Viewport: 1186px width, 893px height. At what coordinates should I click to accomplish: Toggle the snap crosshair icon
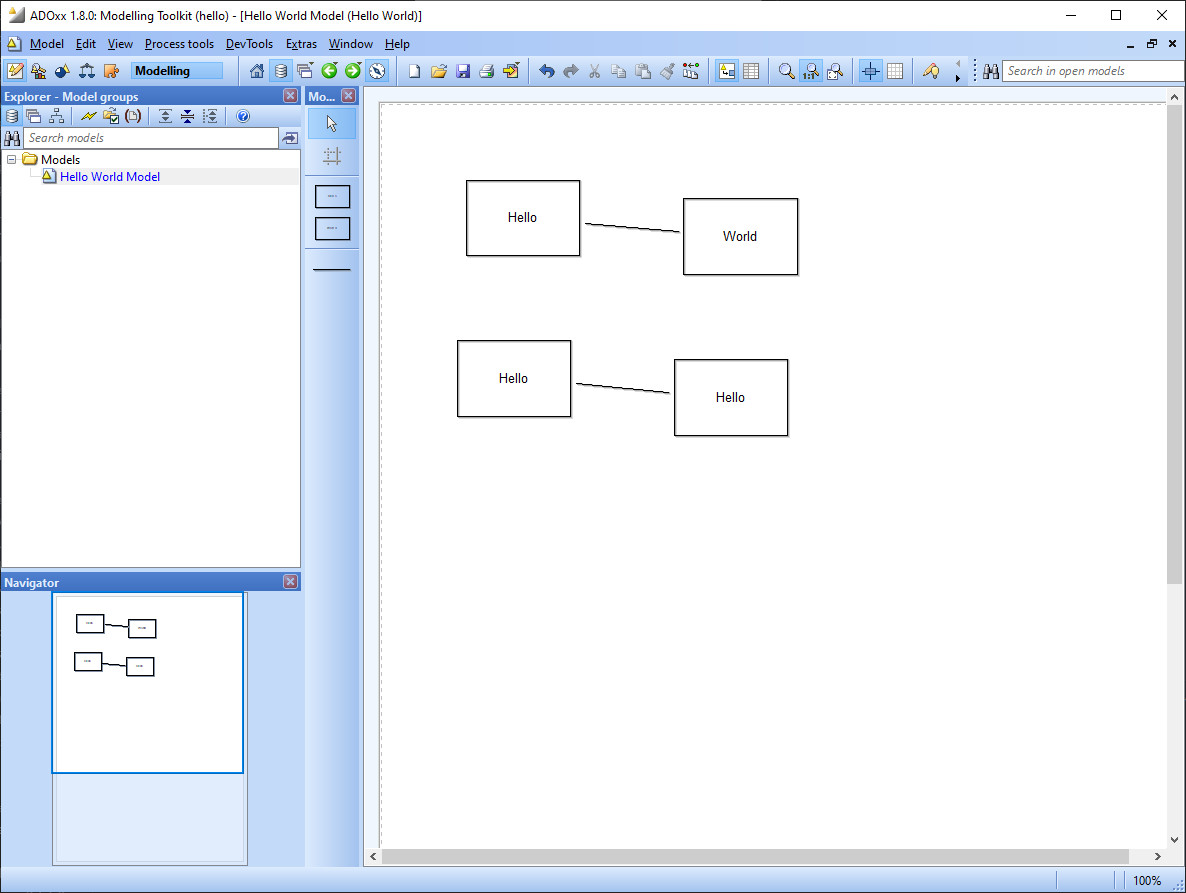point(871,71)
